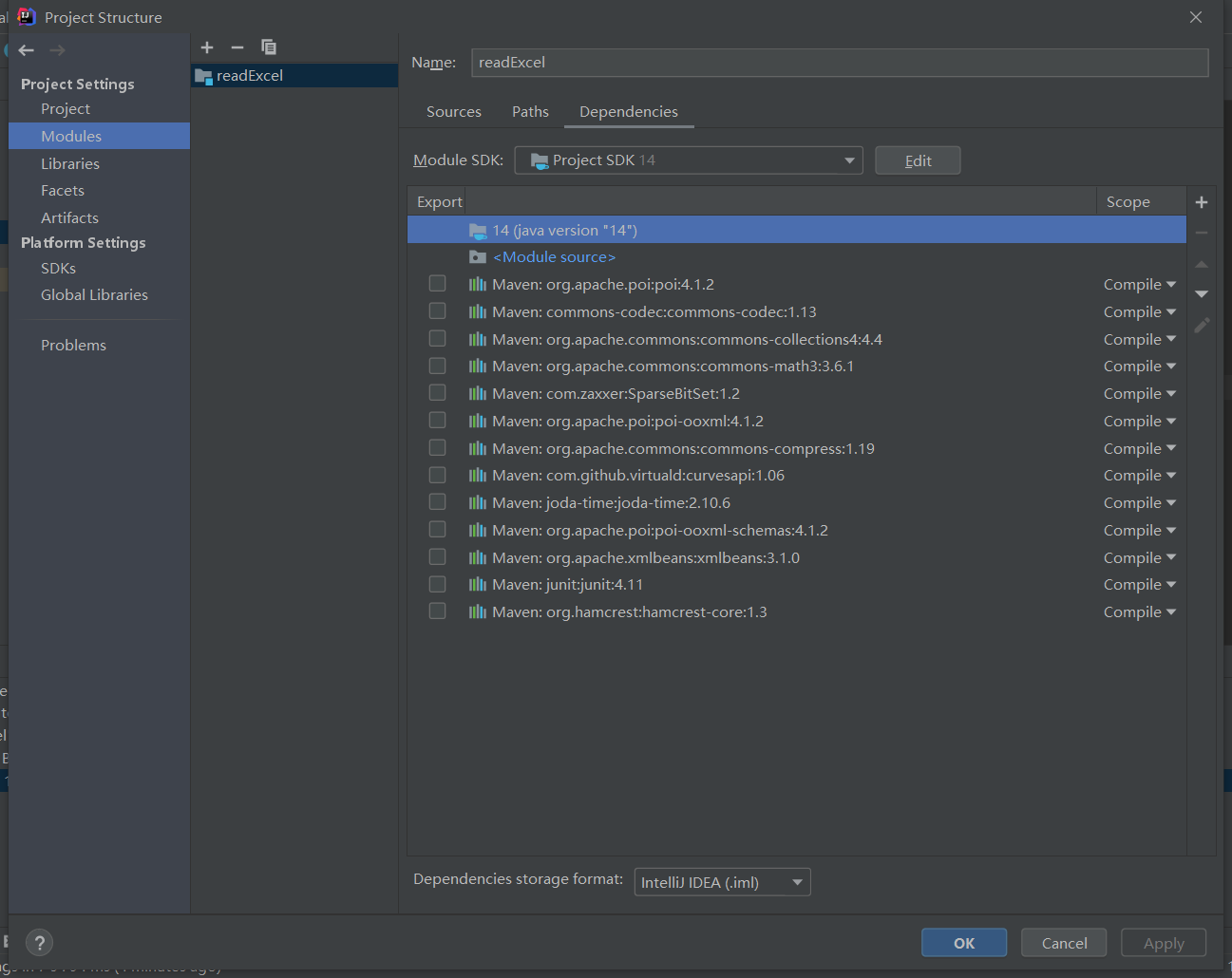Click the Scope column header
1232x978 pixels.
click(1141, 201)
